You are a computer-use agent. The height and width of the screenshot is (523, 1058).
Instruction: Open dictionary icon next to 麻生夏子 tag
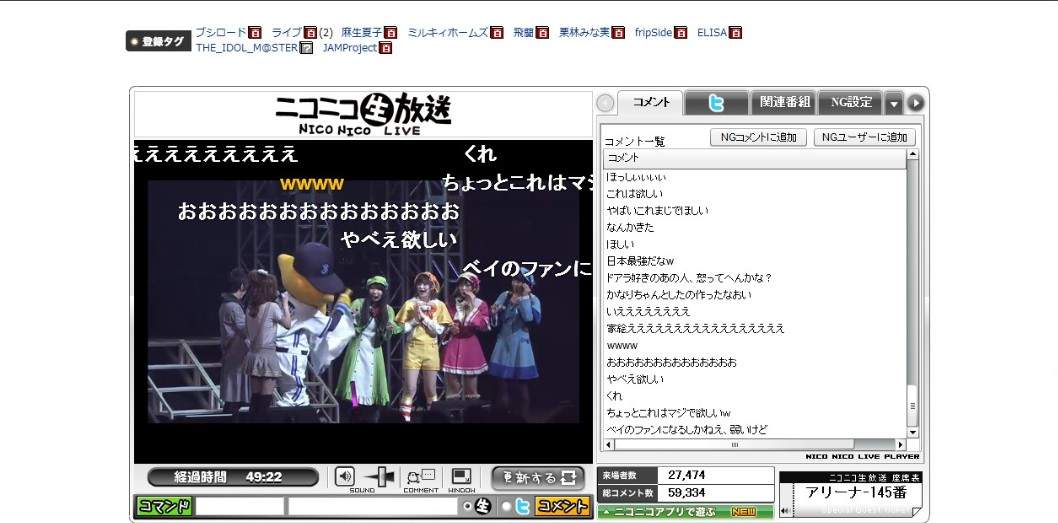390,32
